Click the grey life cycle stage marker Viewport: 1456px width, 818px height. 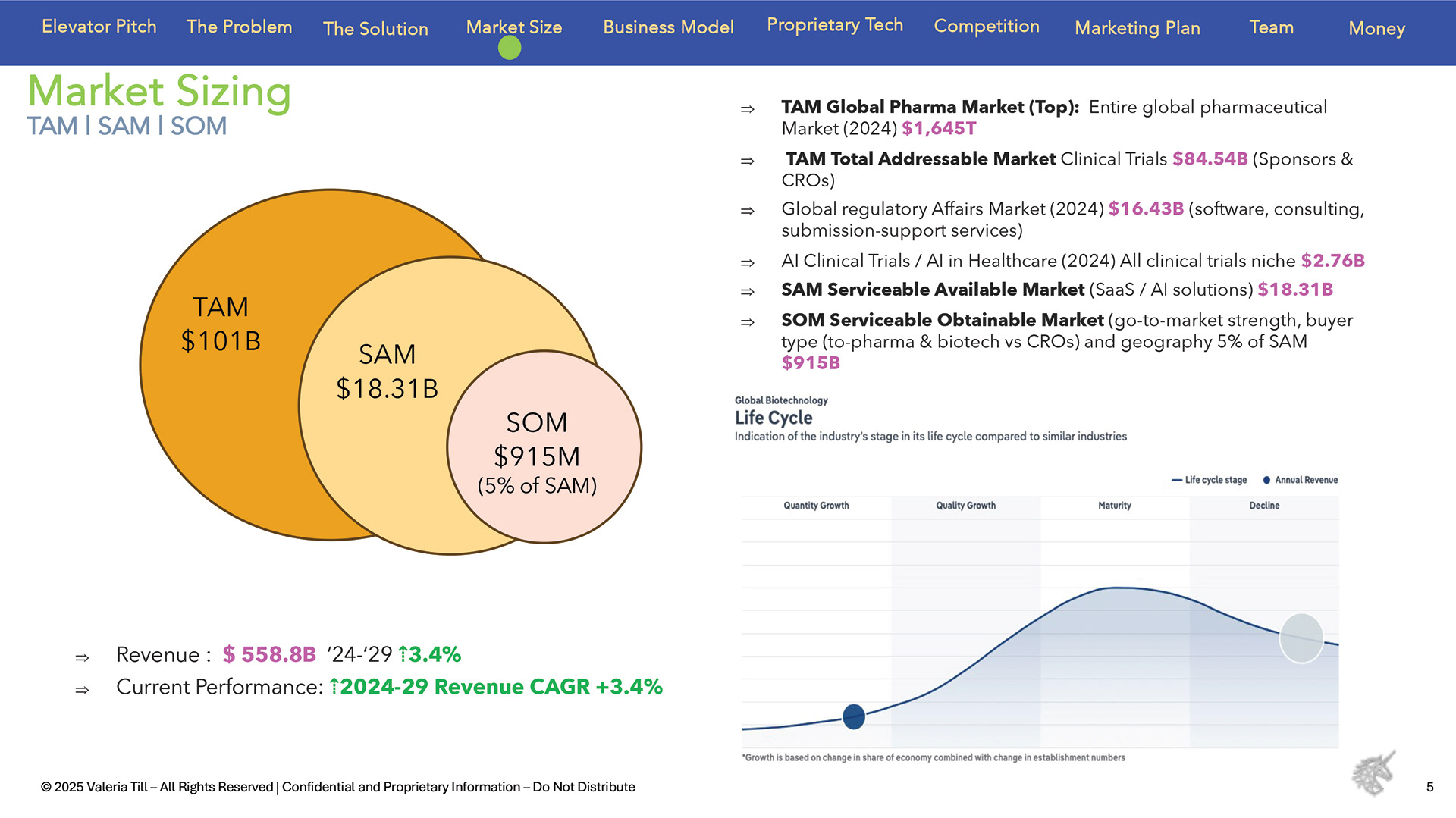coord(1301,638)
